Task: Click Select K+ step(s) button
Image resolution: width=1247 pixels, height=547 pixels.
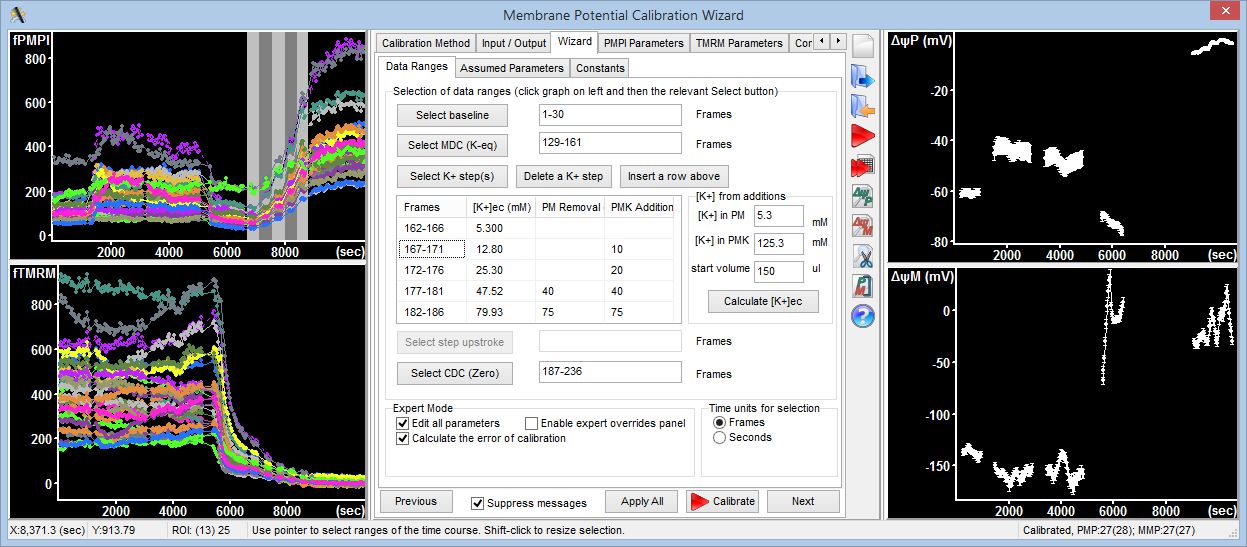Action: [x=453, y=176]
